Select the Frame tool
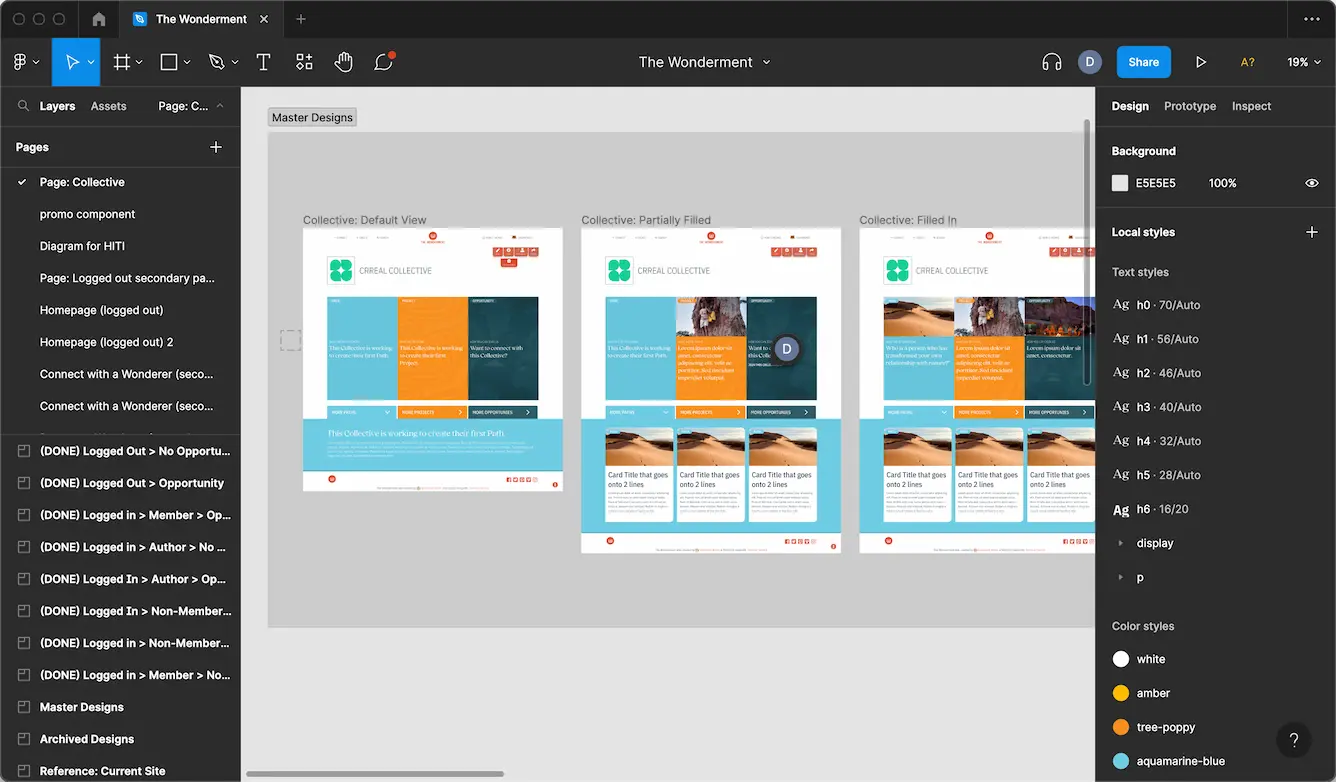The image size is (1336, 782). [122, 62]
